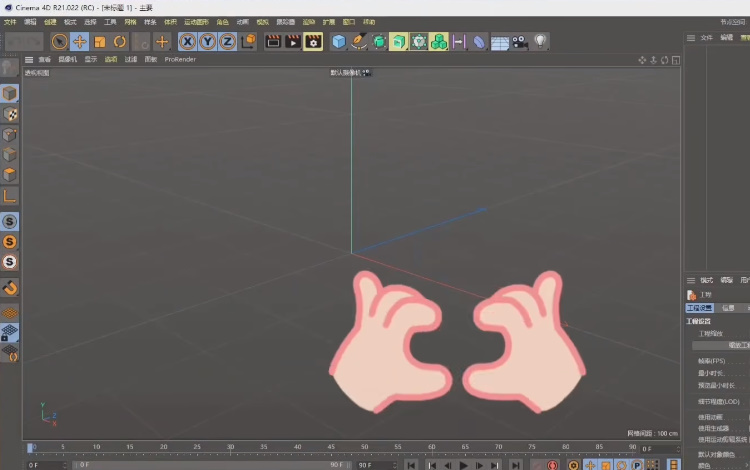Toggle the Y axis lock
Viewport: 750px width, 470px height.
208,42
